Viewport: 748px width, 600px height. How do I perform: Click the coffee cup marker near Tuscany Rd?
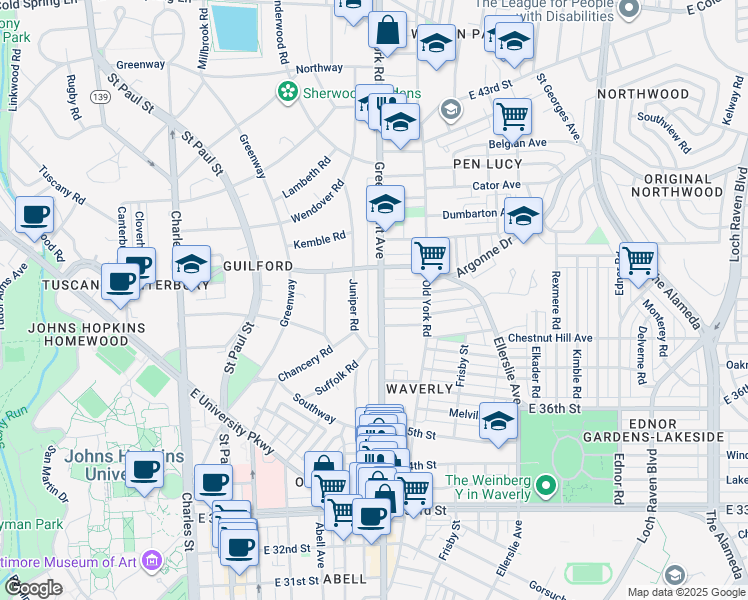[x=35, y=214]
